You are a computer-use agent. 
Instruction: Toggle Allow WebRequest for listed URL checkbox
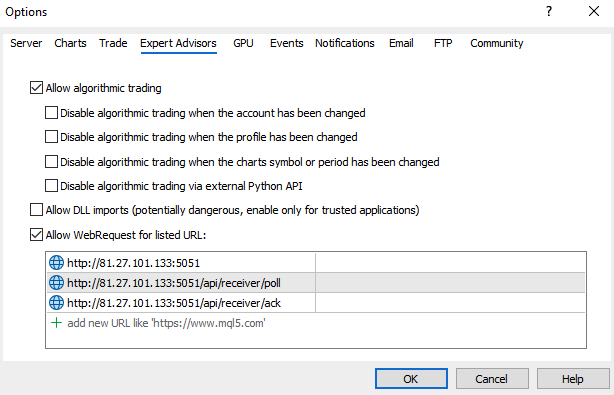click(36, 235)
